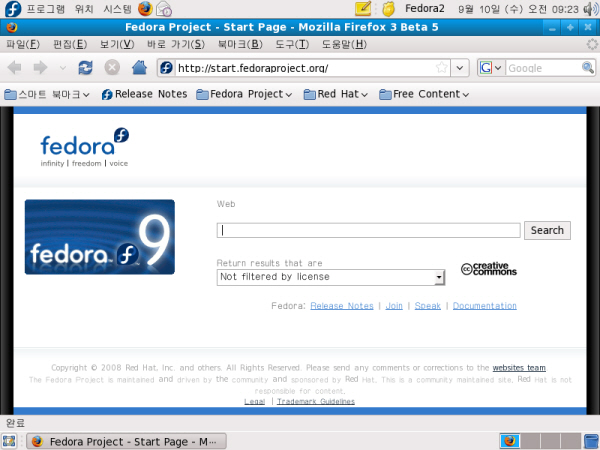Launch the mail client panel icon

point(164,9)
